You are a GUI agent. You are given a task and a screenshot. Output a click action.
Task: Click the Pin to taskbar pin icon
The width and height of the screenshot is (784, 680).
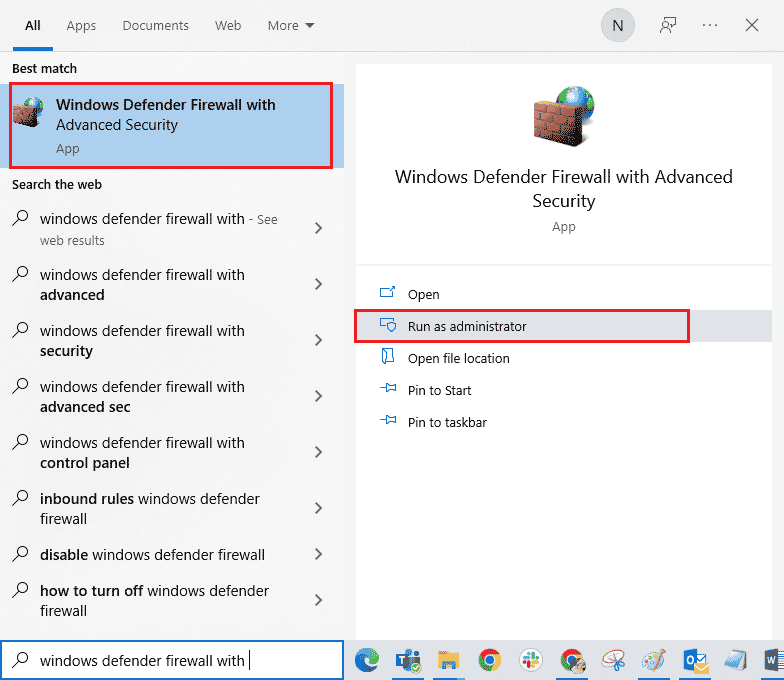pyautogui.click(x=388, y=420)
